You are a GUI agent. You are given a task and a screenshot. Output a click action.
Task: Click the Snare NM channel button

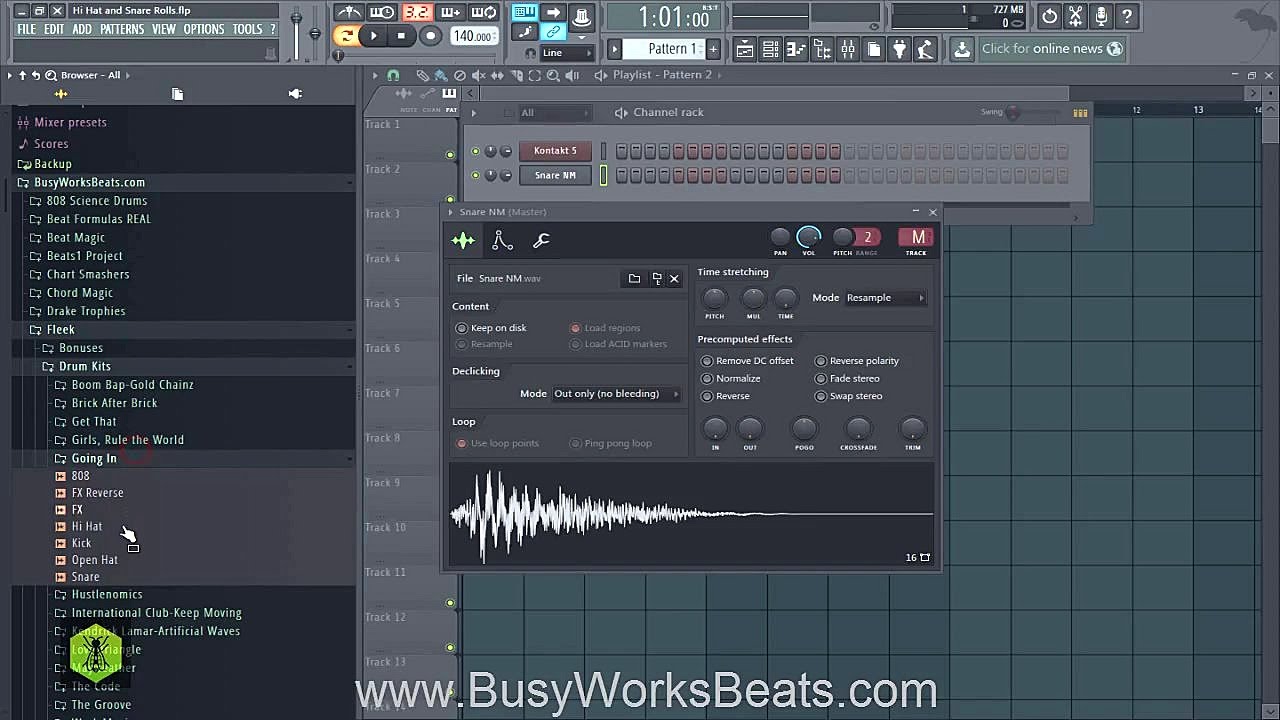(x=555, y=175)
